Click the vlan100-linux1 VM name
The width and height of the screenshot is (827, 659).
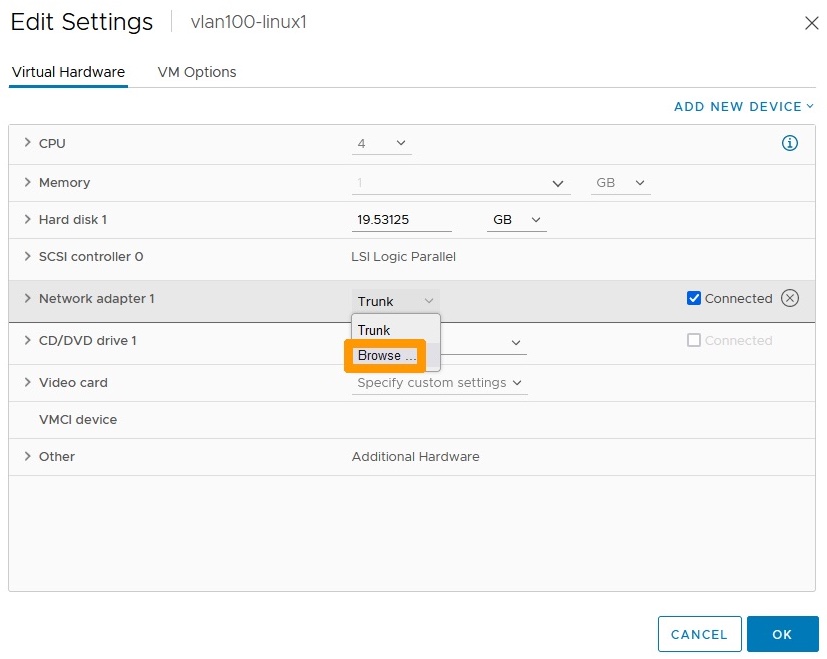pyautogui.click(x=248, y=22)
